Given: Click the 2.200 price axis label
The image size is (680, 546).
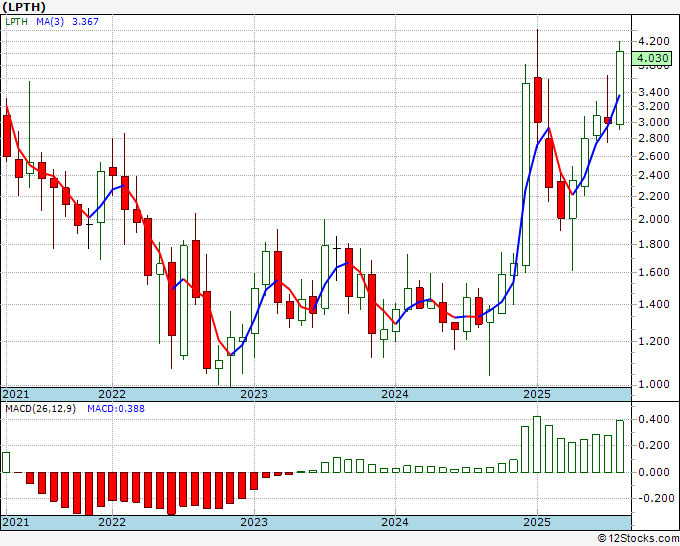Looking at the screenshot, I should click(653, 196).
